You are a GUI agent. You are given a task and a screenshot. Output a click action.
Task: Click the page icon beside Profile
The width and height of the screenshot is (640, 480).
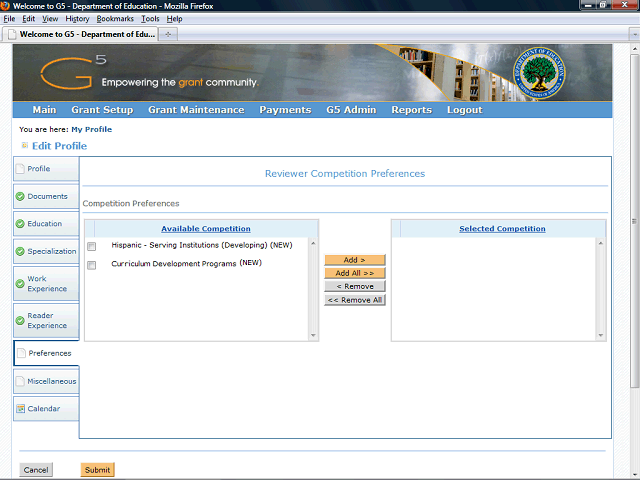coord(20,169)
